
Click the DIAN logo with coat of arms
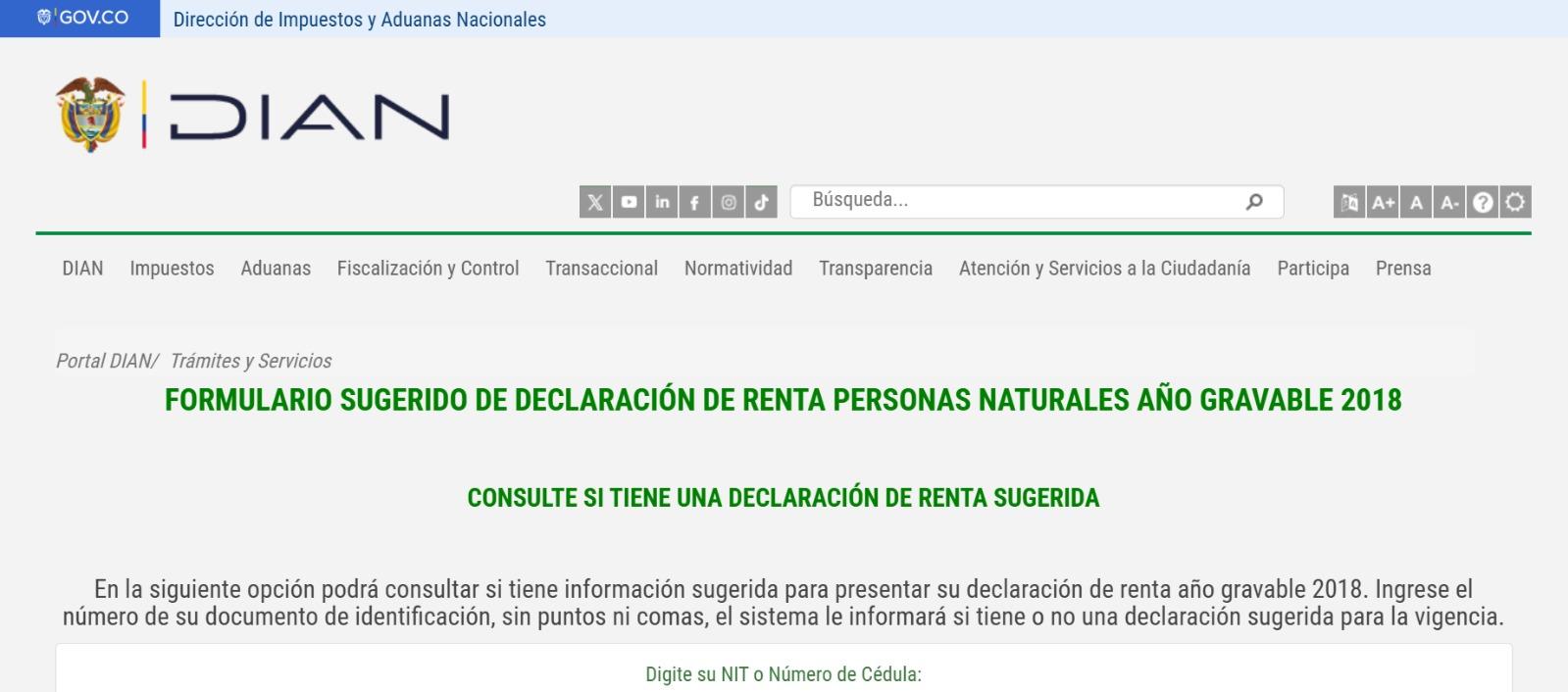point(253,115)
